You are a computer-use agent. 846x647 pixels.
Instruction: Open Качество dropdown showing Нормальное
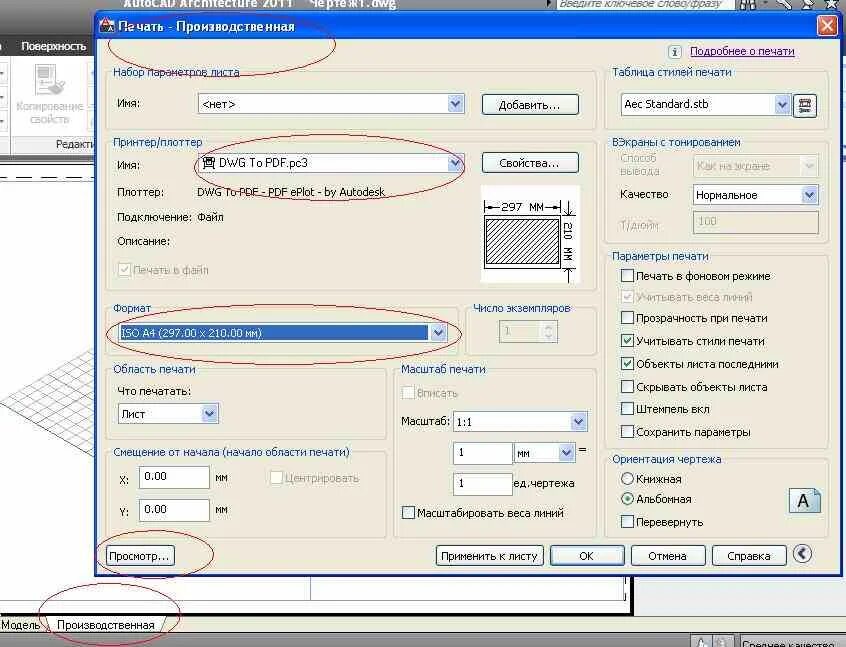[755, 195]
